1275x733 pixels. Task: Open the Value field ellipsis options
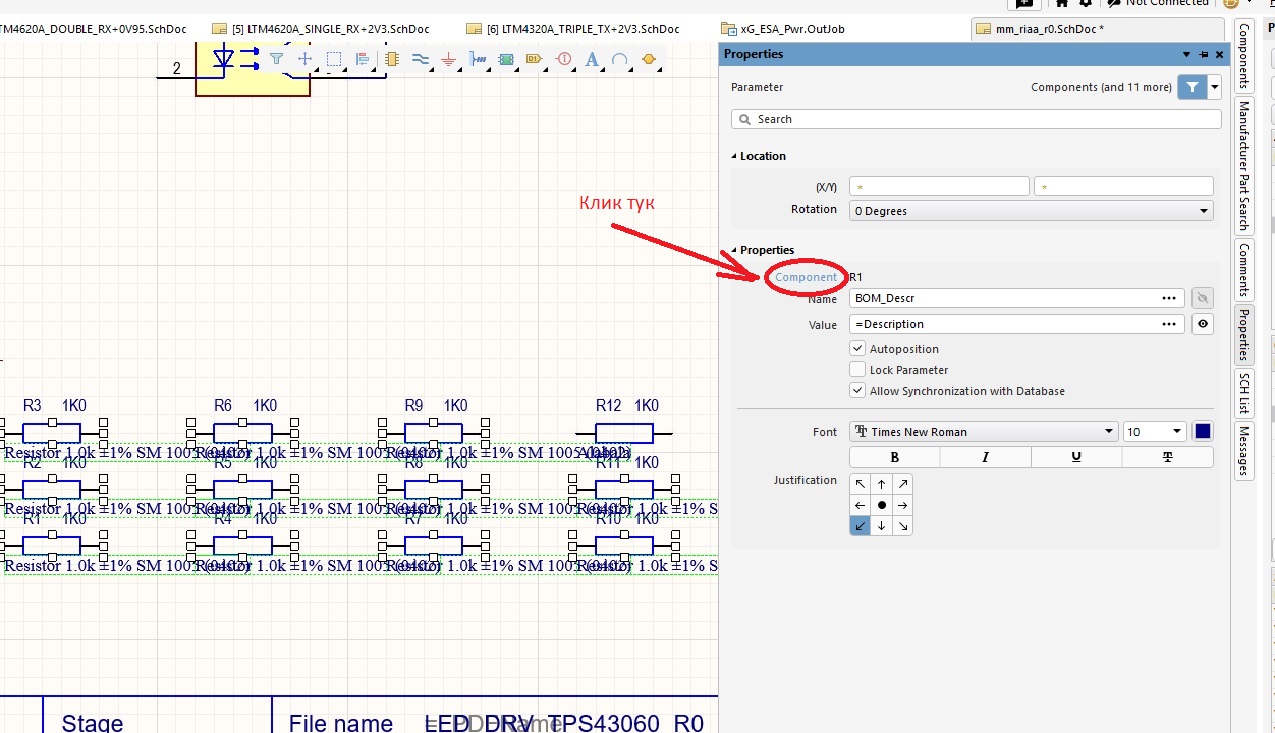1168,324
